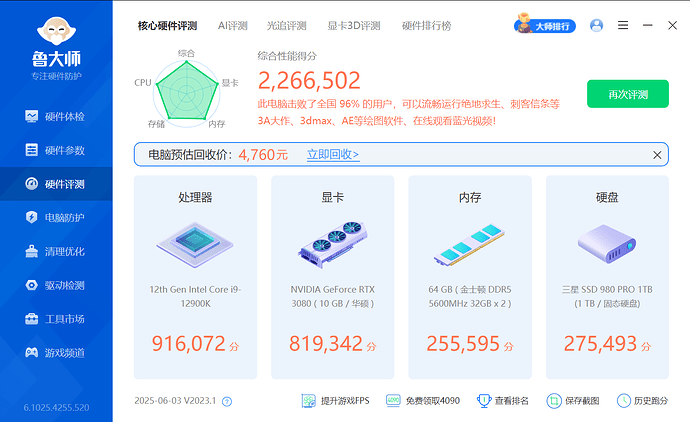Click overall score 2,266,502
Screen dimensions: 690x422
[309, 81]
